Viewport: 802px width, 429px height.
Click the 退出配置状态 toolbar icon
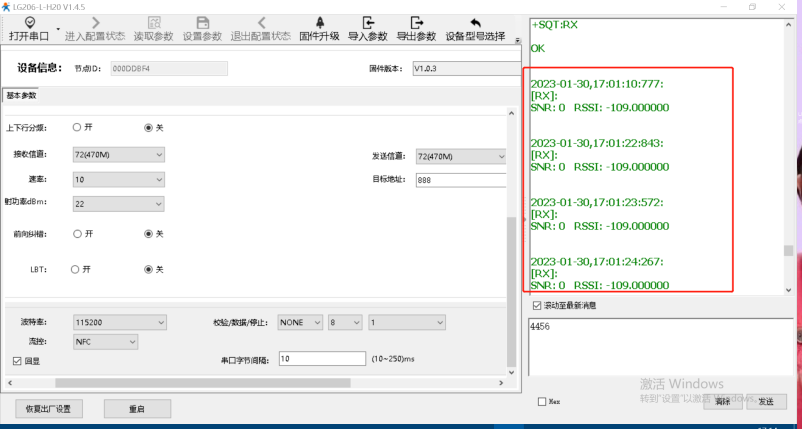click(x=261, y=22)
